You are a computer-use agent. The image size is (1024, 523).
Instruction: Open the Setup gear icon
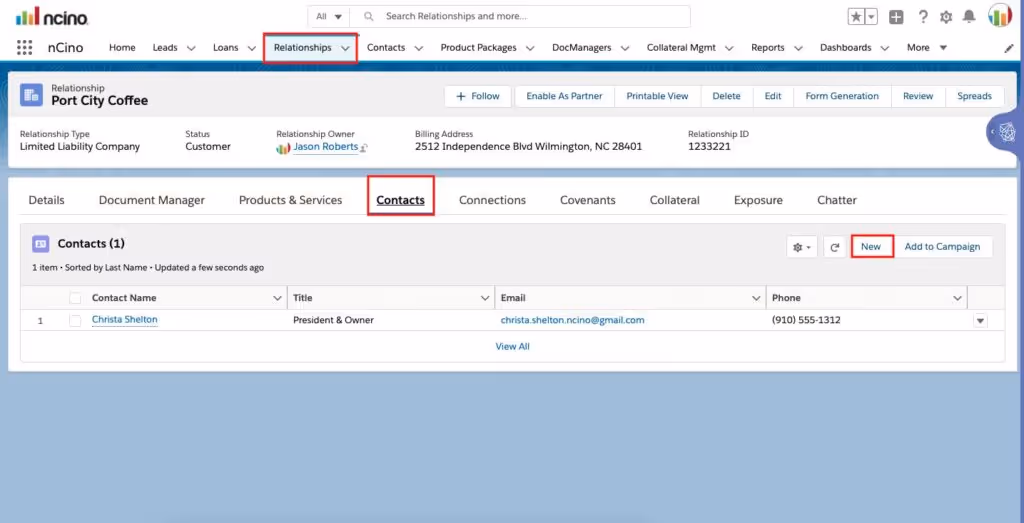tap(946, 17)
